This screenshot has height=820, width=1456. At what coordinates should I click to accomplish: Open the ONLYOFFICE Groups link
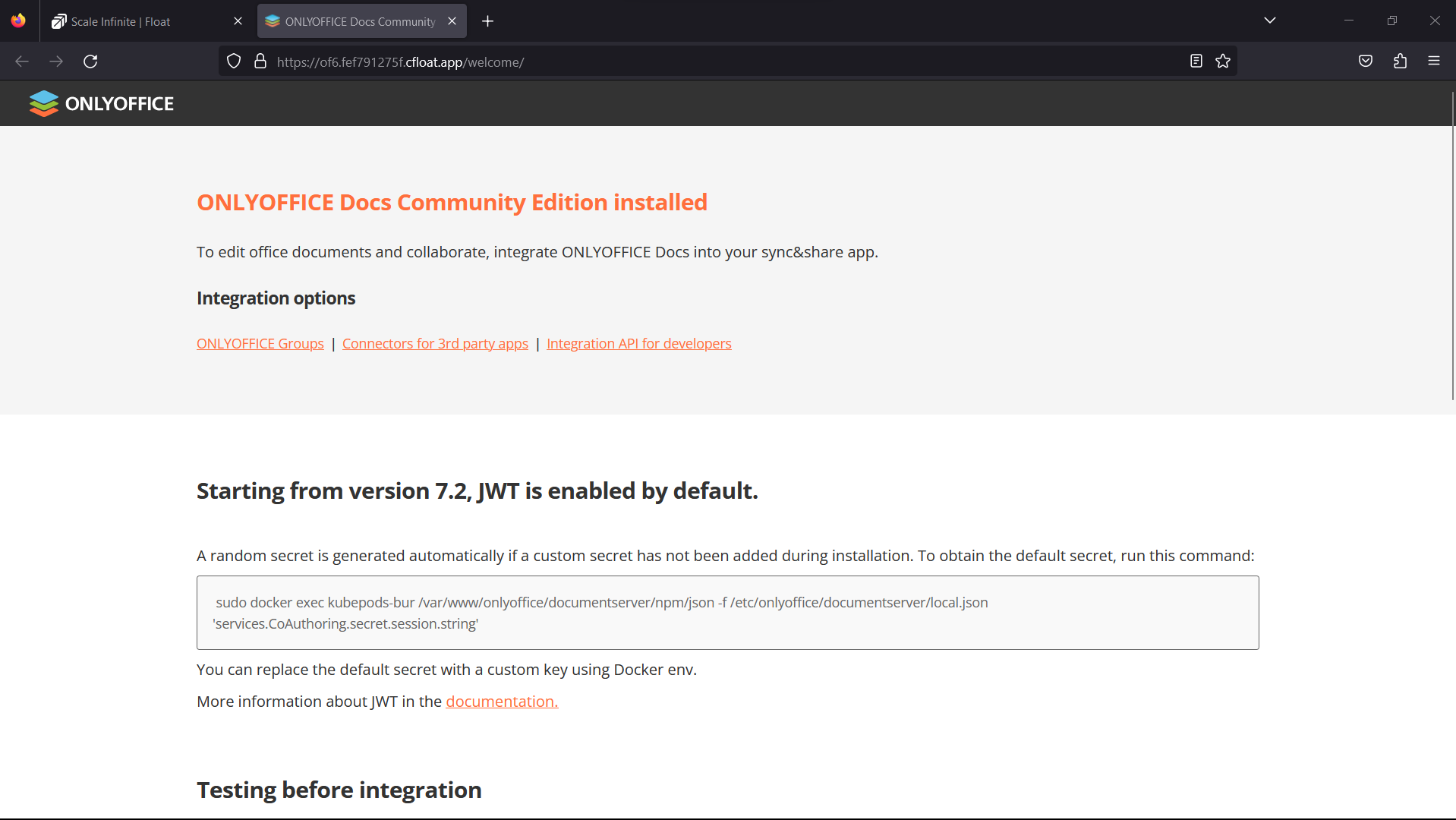coord(260,344)
